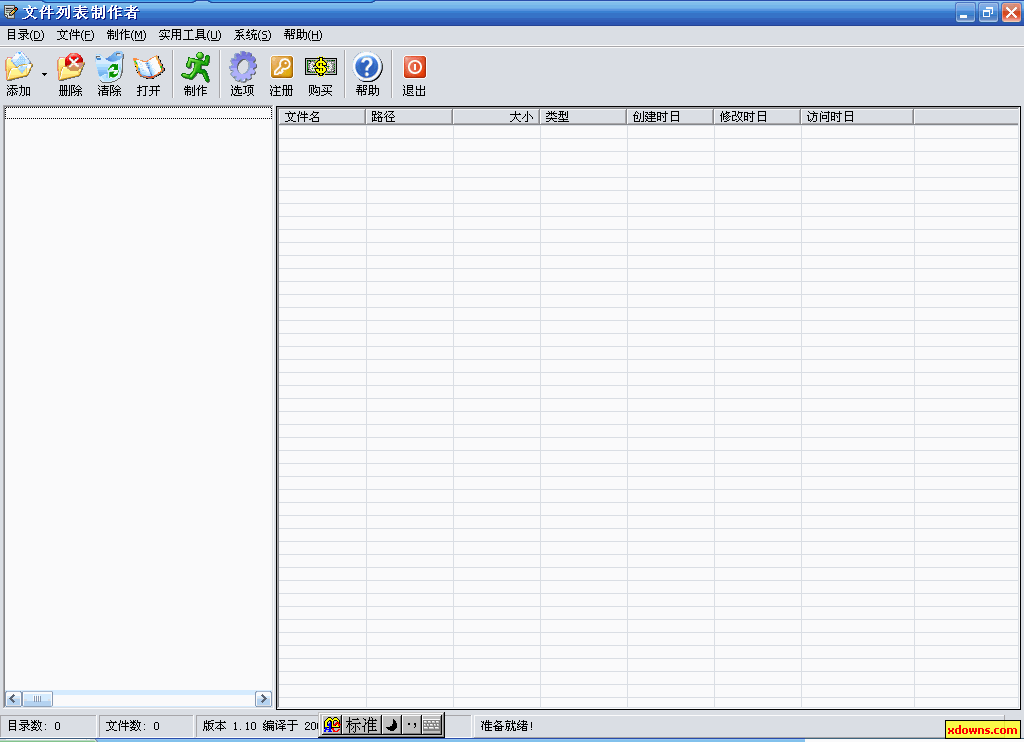The width and height of the screenshot is (1024, 742).
Task: Click the 注册 (Register) key icon
Action: pyautogui.click(x=281, y=67)
